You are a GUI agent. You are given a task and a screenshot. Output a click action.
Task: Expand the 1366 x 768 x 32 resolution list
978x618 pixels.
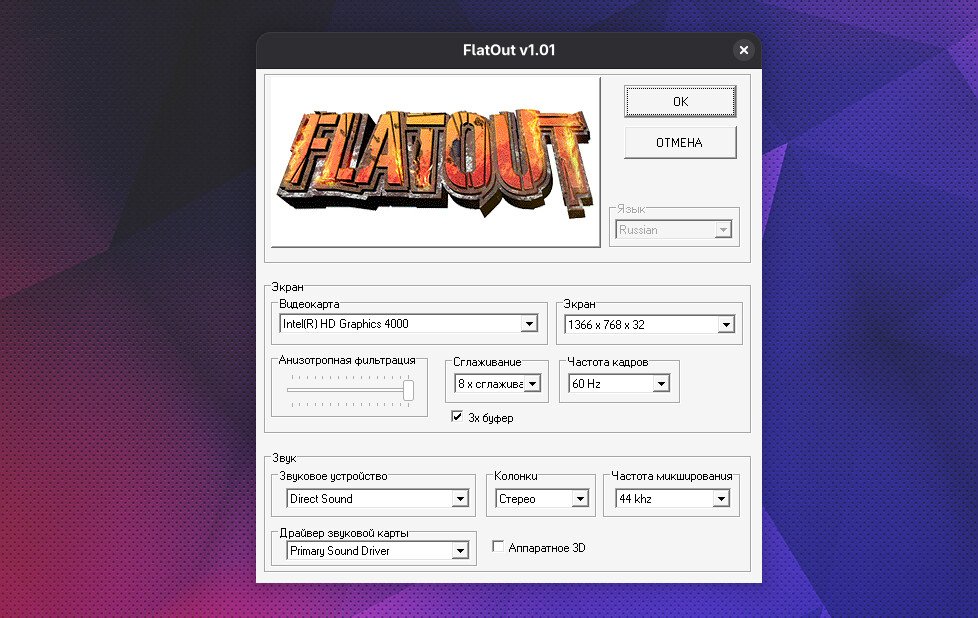(726, 324)
